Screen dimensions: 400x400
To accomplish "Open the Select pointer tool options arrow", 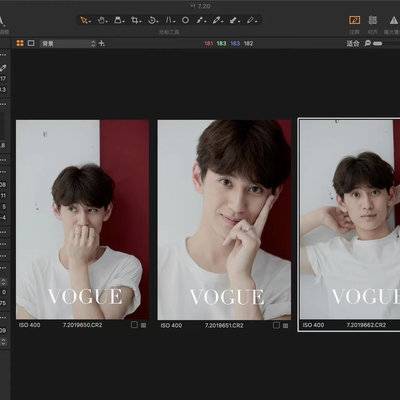I will (x=89, y=22).
